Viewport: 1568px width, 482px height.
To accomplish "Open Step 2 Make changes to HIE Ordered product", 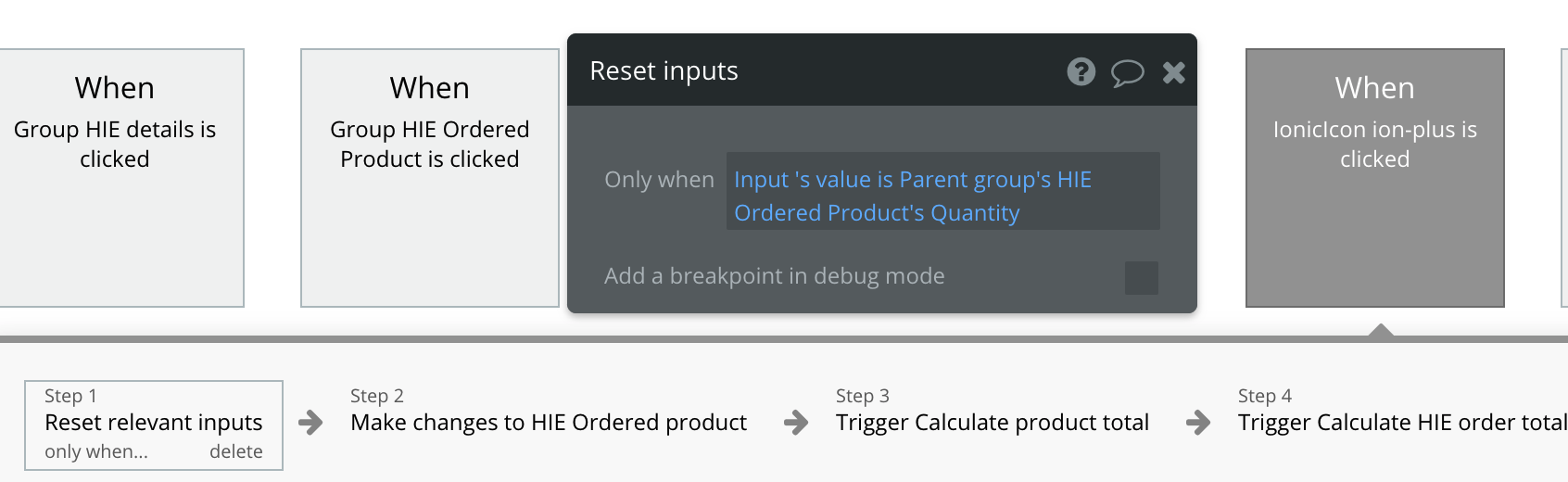I will tap(548, 422).
